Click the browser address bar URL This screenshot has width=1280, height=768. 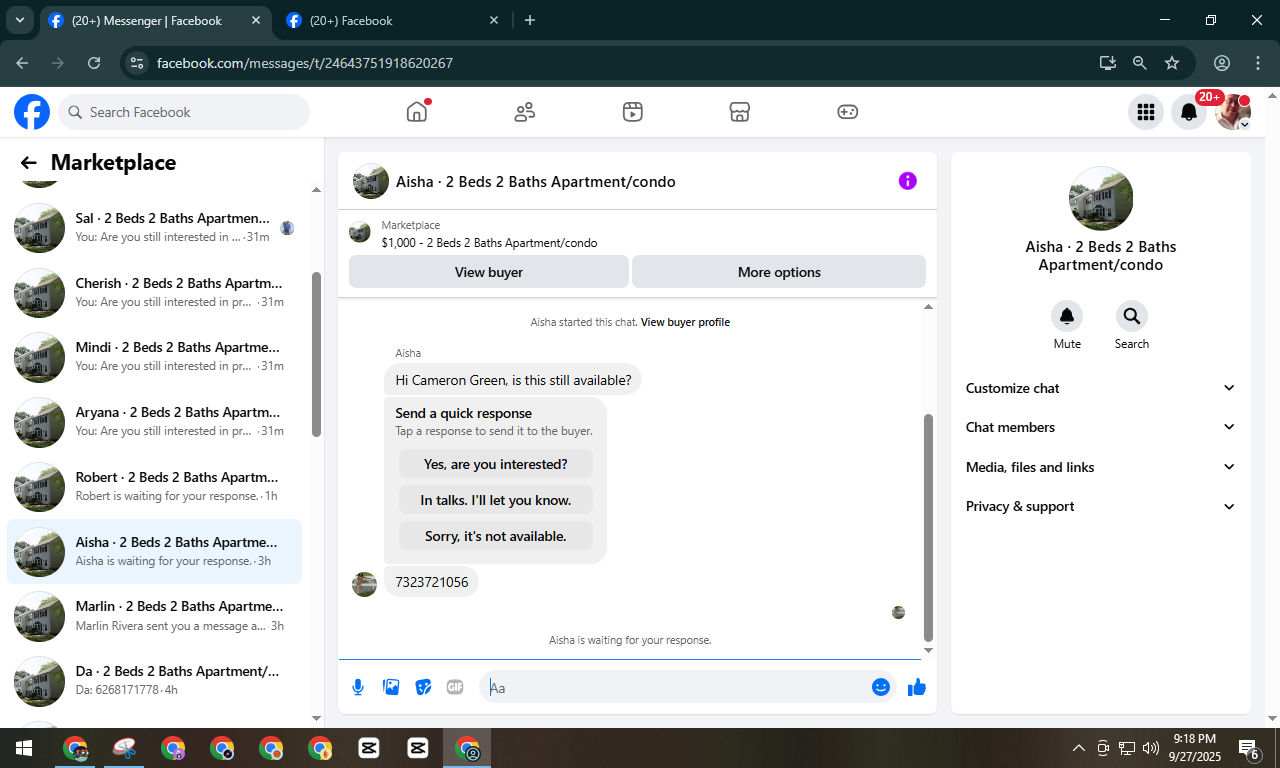pos(305,63)
